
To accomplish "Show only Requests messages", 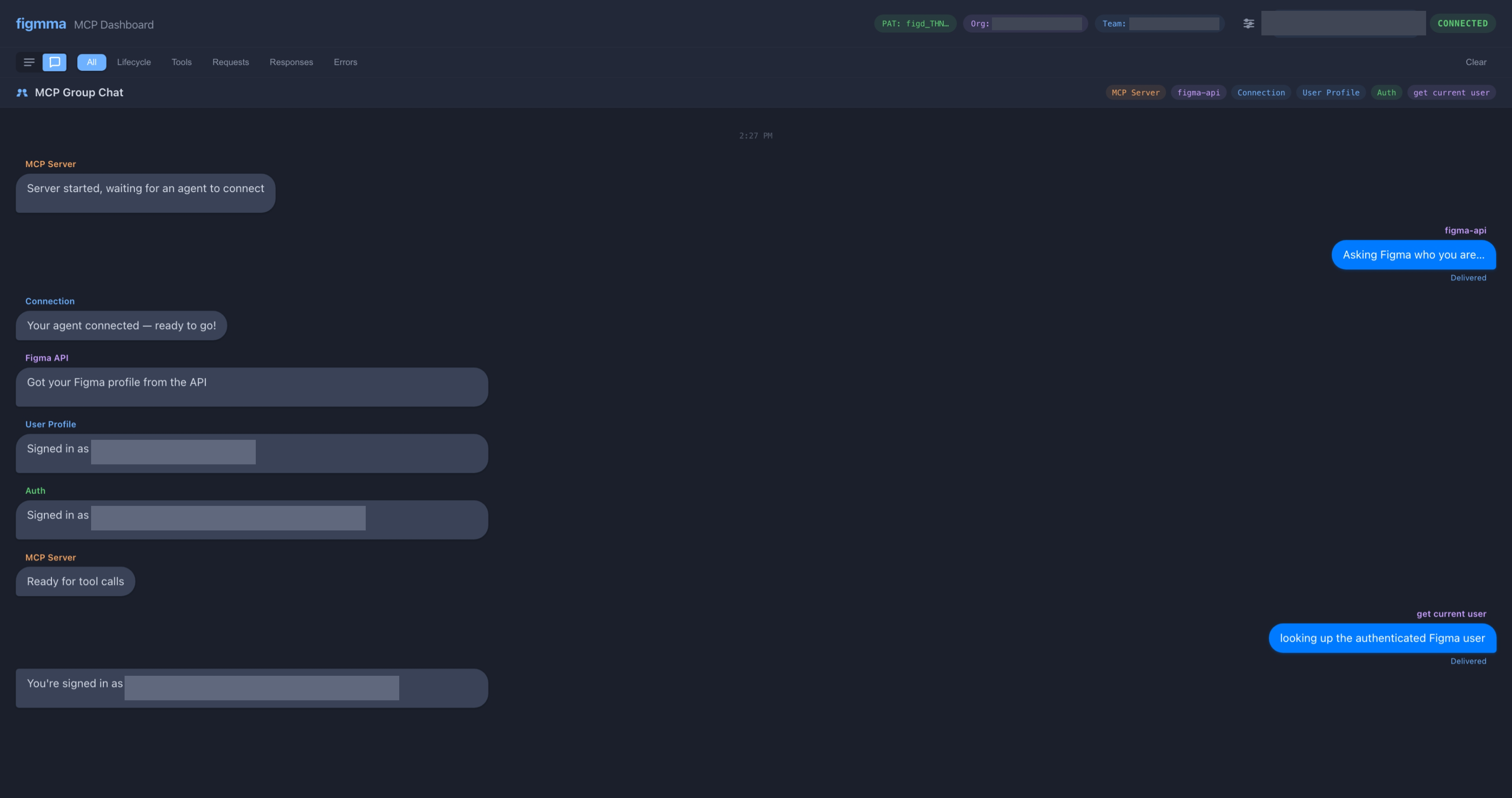I will tap(231, 62).
